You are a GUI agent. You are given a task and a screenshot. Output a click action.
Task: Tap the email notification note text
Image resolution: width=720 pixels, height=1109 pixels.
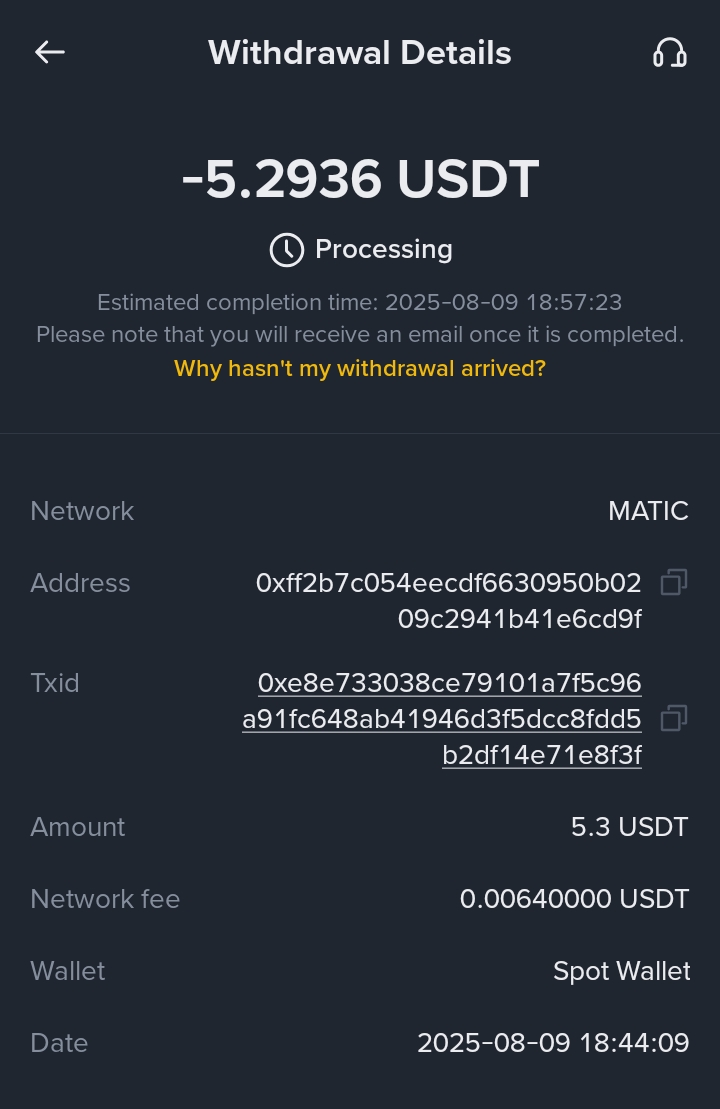coord(360,334)
